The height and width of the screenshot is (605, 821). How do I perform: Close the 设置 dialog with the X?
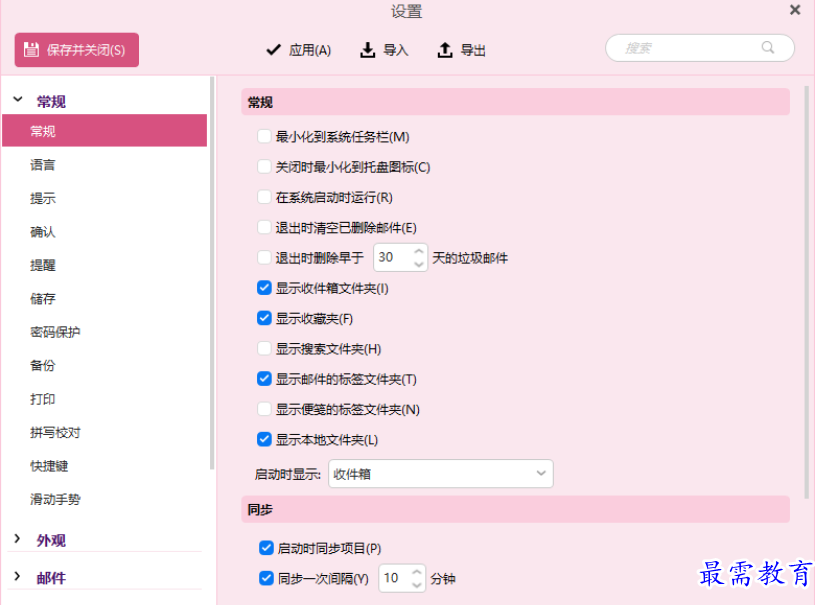coord(795,10)
